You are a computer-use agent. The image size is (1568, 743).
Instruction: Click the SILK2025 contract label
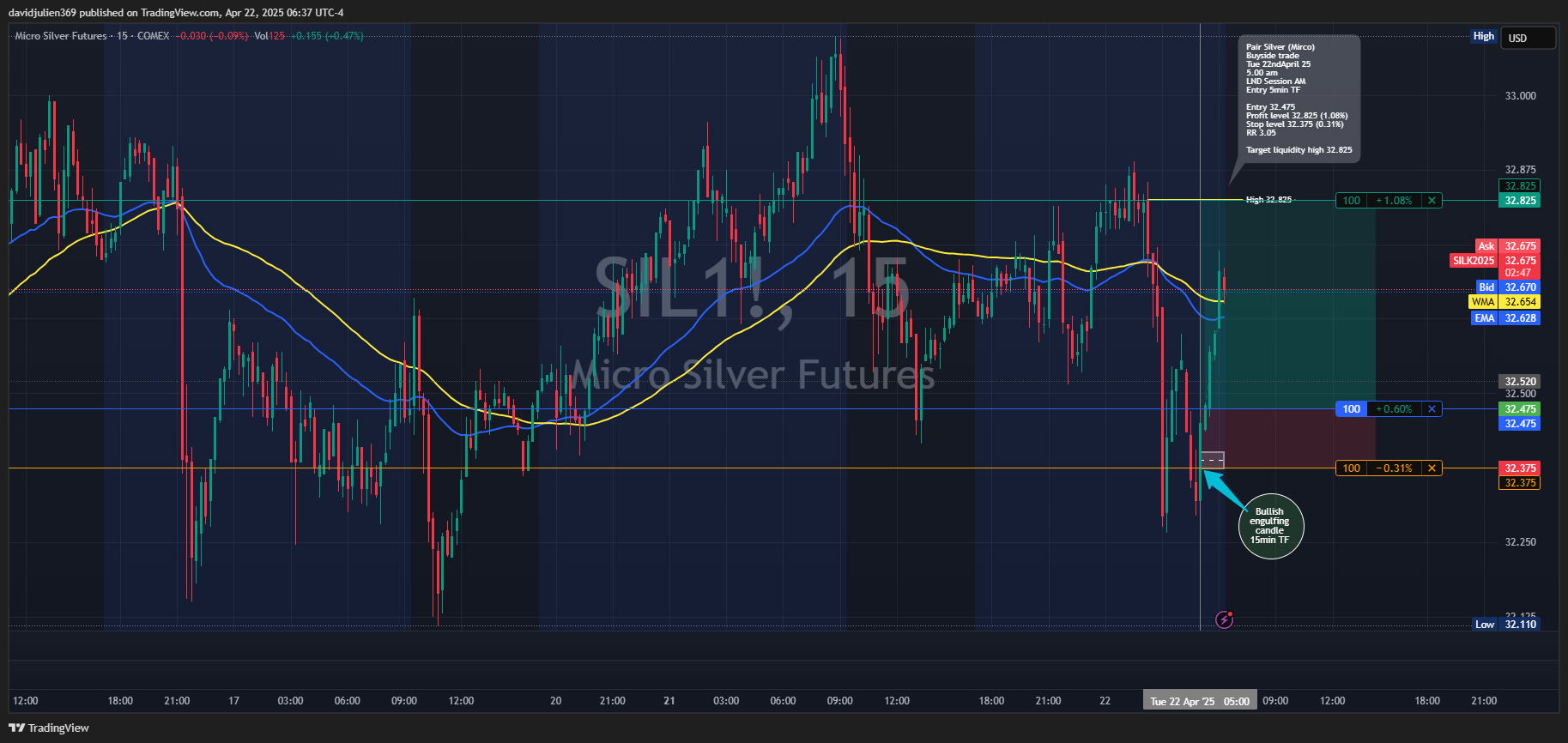[1474, 261]
